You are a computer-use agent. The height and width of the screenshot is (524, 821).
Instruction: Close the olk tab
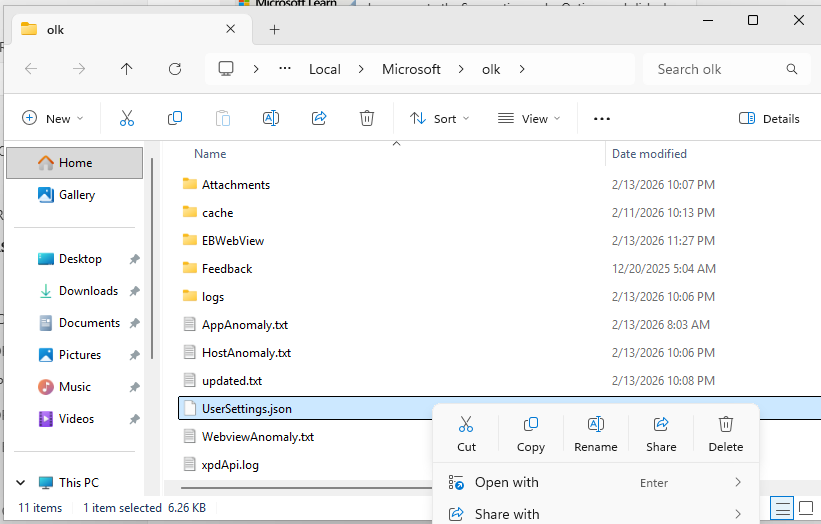pyautogui.click(x=230, y=29)
